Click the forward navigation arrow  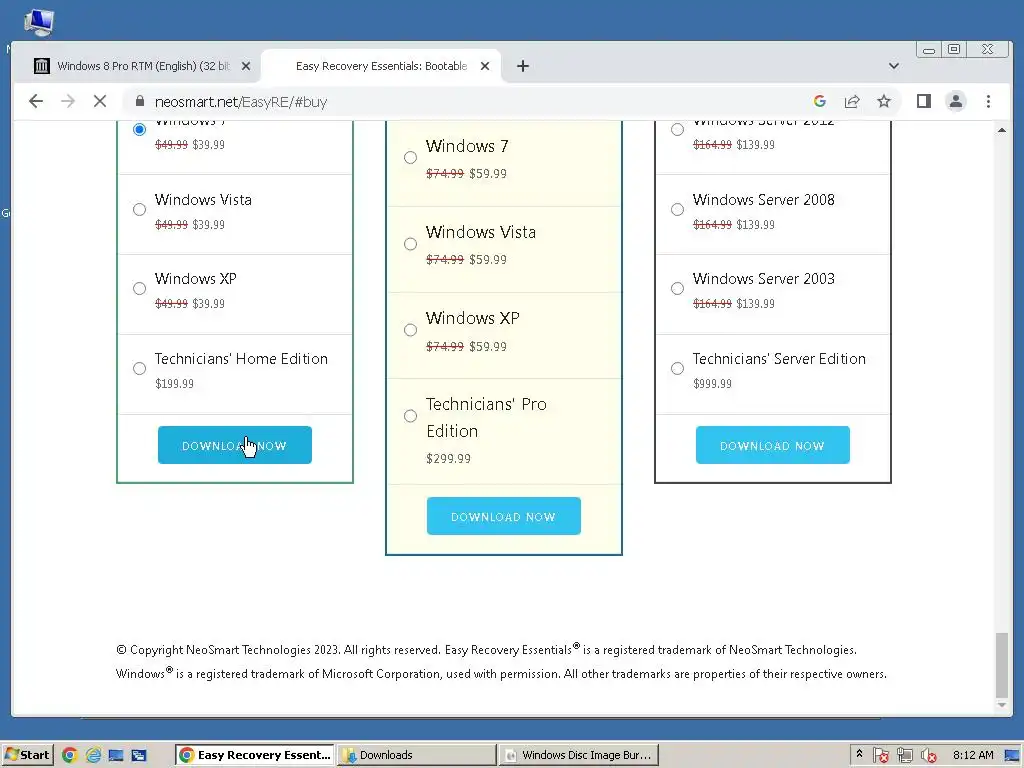point(68,101)
